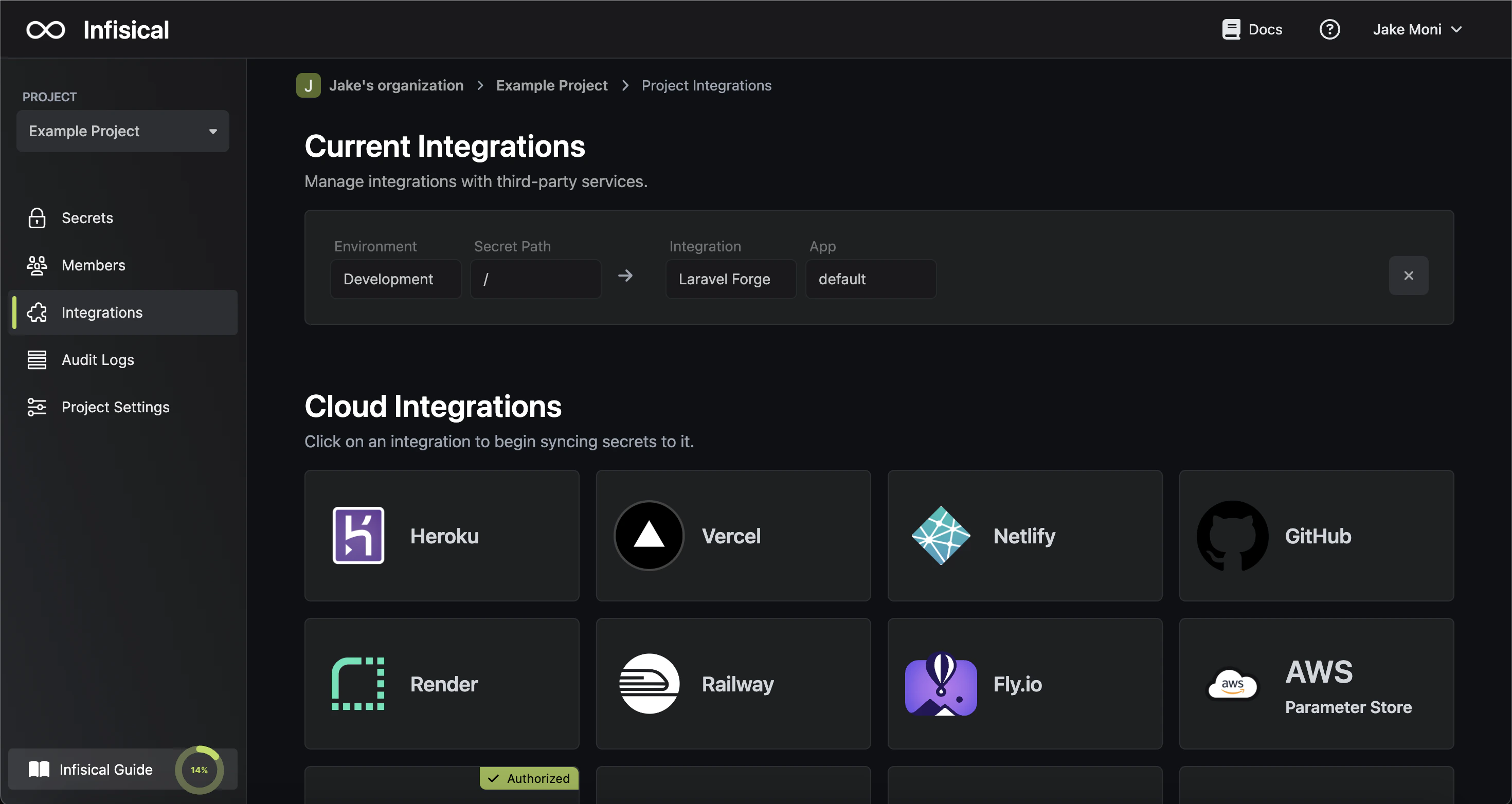The width and height of the screenshot is (1512, 804).
Task: Select the Railway integration card
Action: click(x=733, y=683)
